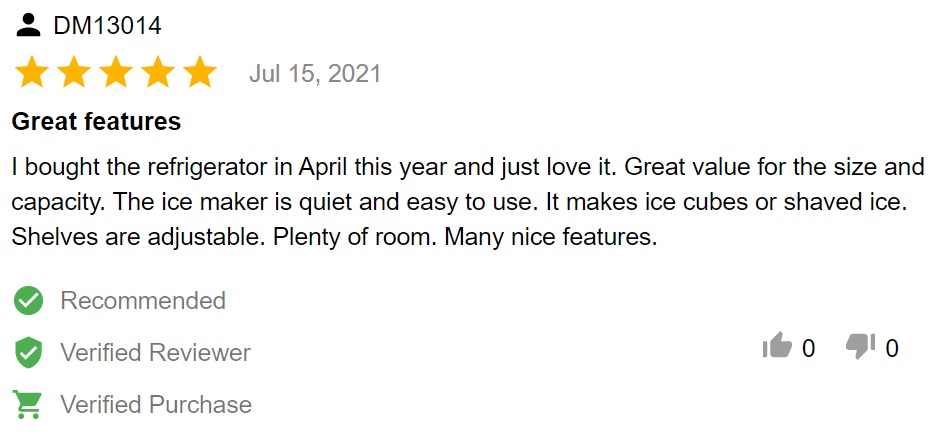Click the Verified Reviewer label text
Viewport: 942px width, 444px height.
(156, 353)
